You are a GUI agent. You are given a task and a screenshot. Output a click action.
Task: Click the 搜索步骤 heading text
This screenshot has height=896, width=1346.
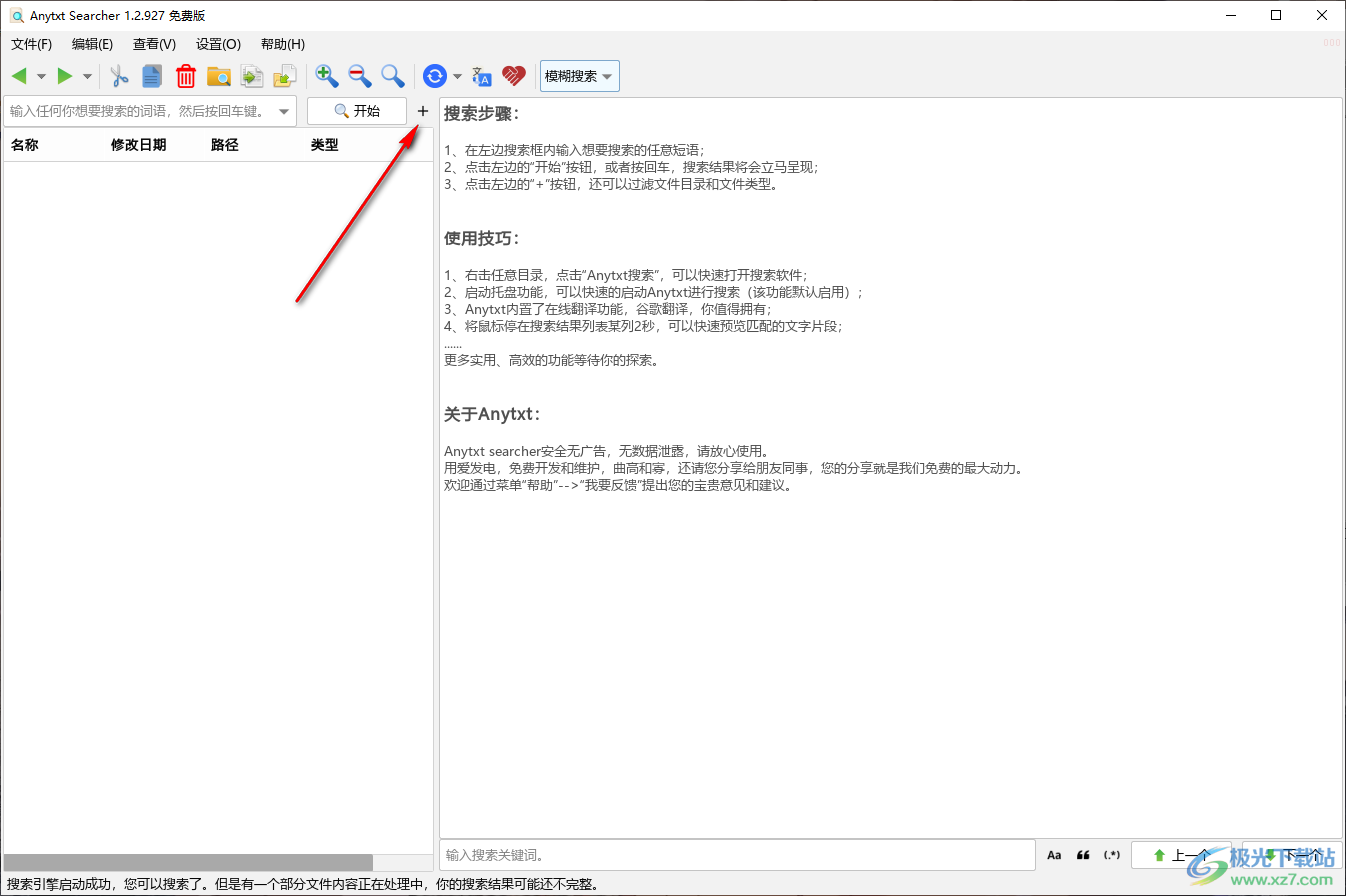coord(482,113)
